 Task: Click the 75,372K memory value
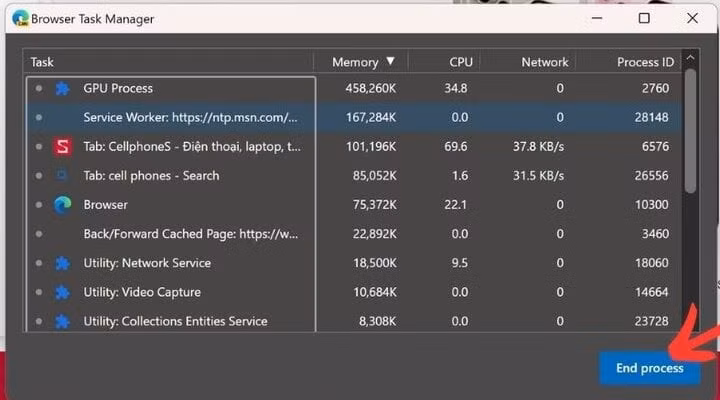pyautogui.click(x=374, y=205)
